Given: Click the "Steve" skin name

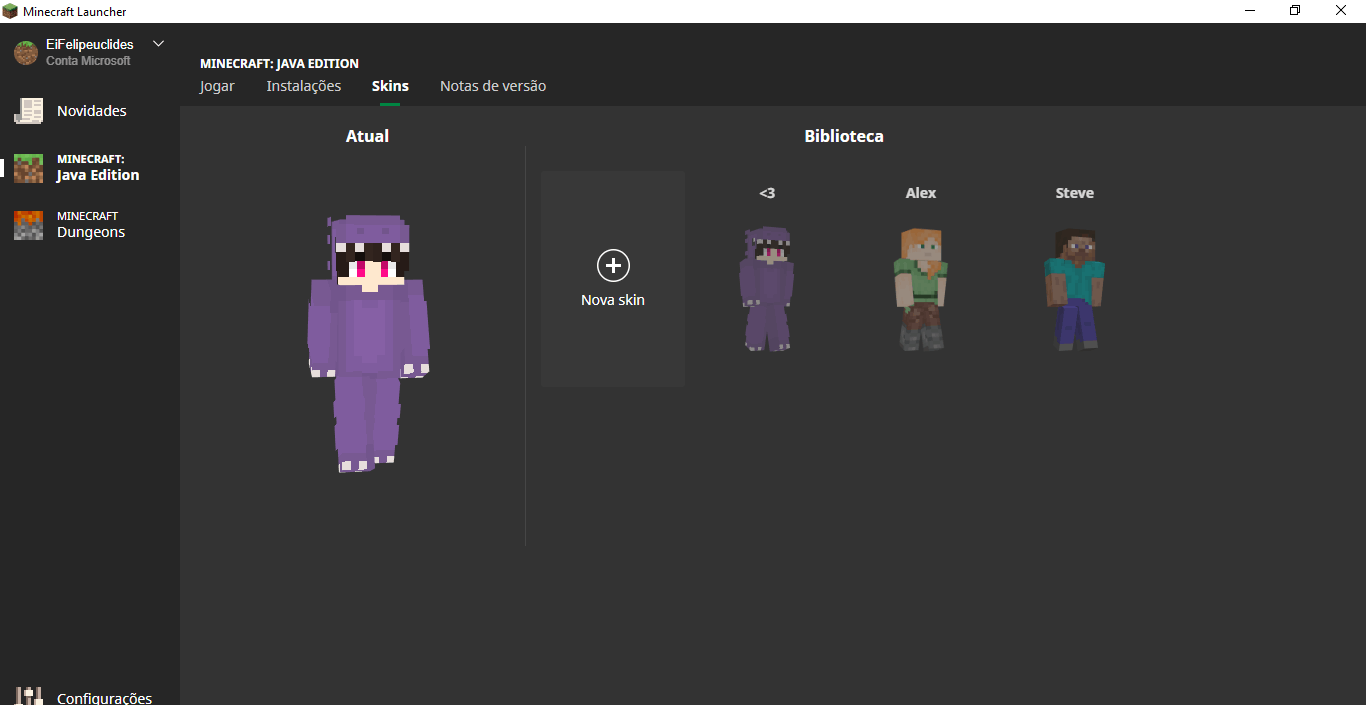Looking at the screenshot, I should [x=1075, y=193].
